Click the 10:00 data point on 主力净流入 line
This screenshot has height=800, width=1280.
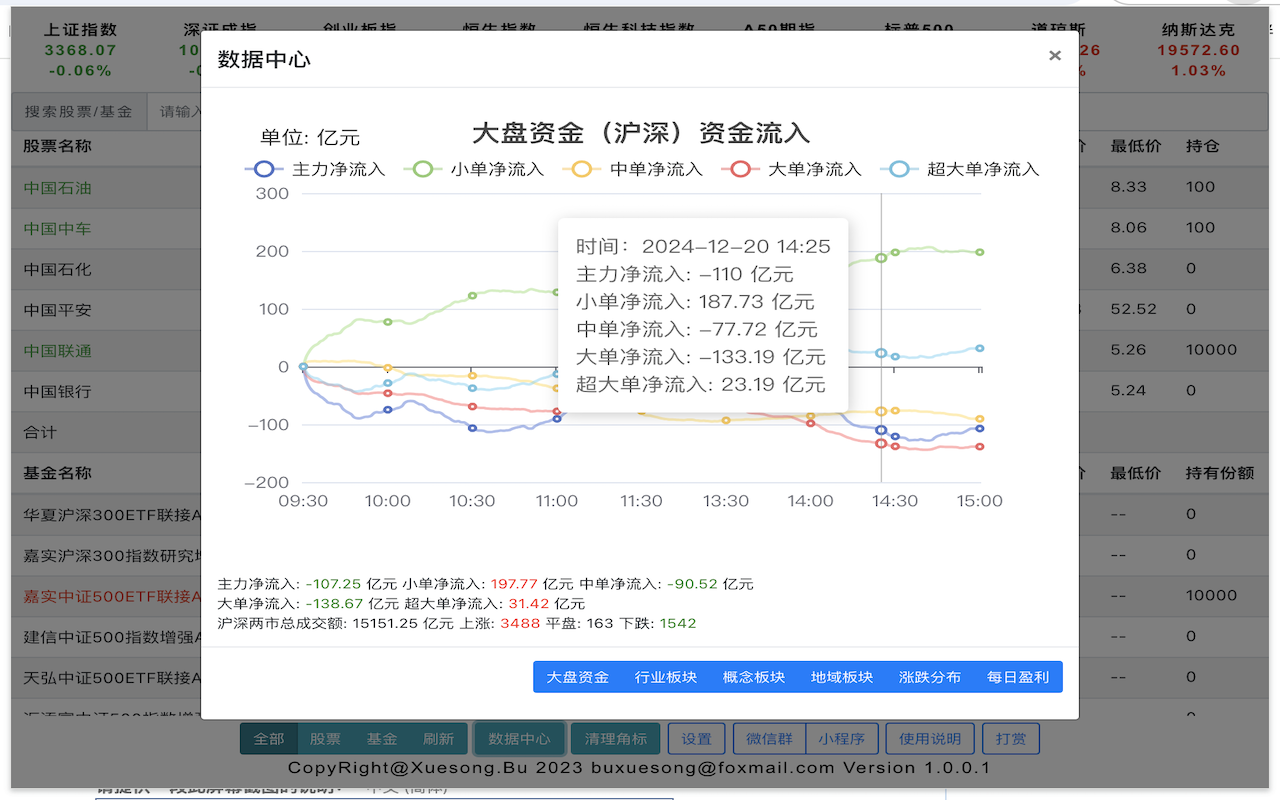pyautogui.click(x=388, y=409)
